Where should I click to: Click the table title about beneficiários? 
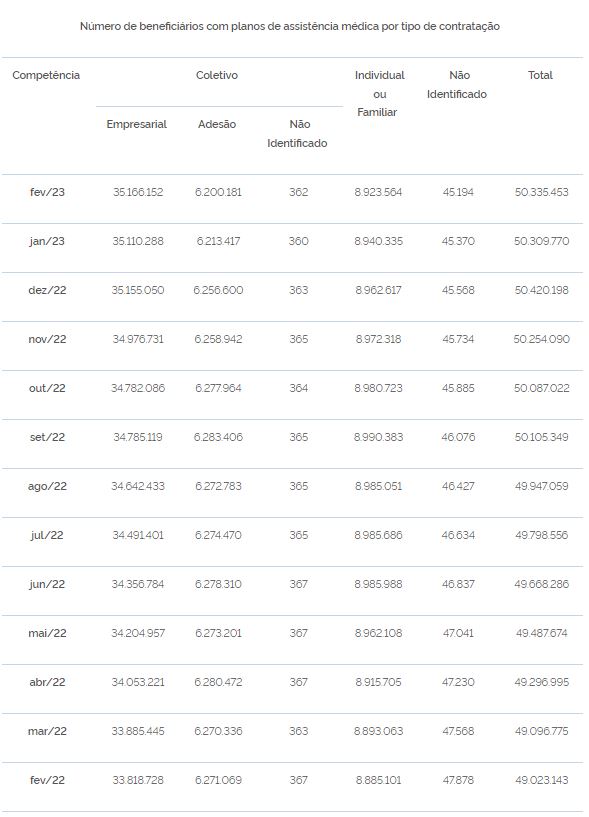(x=290, y=26)
